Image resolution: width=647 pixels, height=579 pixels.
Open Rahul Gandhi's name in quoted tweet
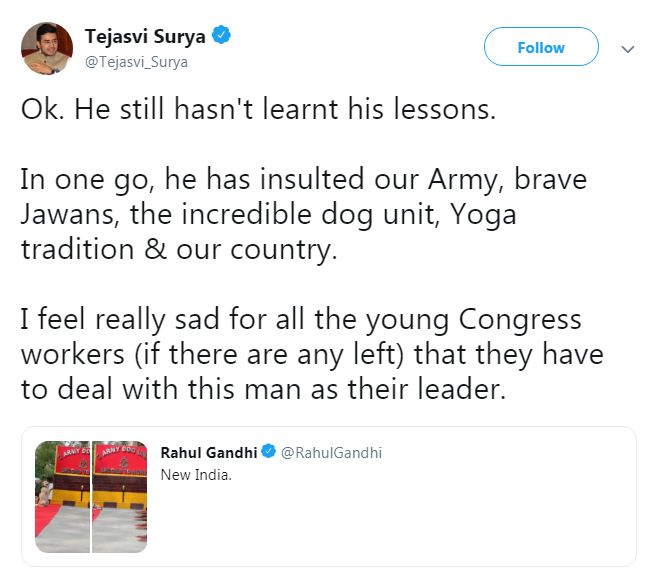click(x=209, y=453)
